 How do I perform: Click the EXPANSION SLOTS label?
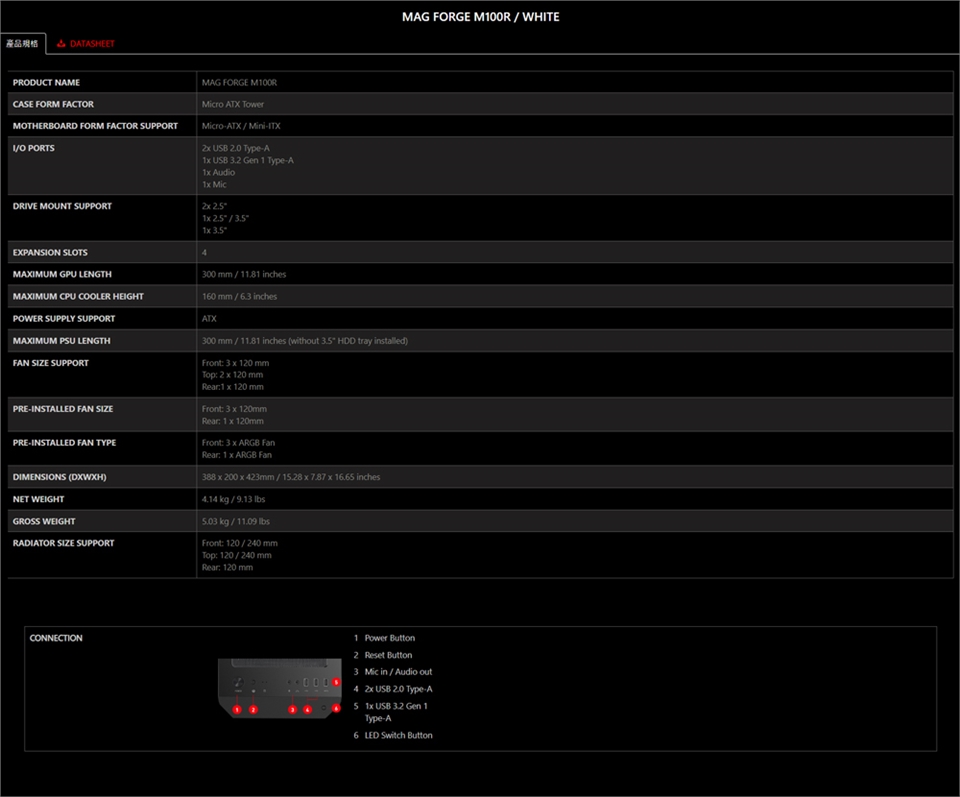pyautogui.click(x=50, y=253)
